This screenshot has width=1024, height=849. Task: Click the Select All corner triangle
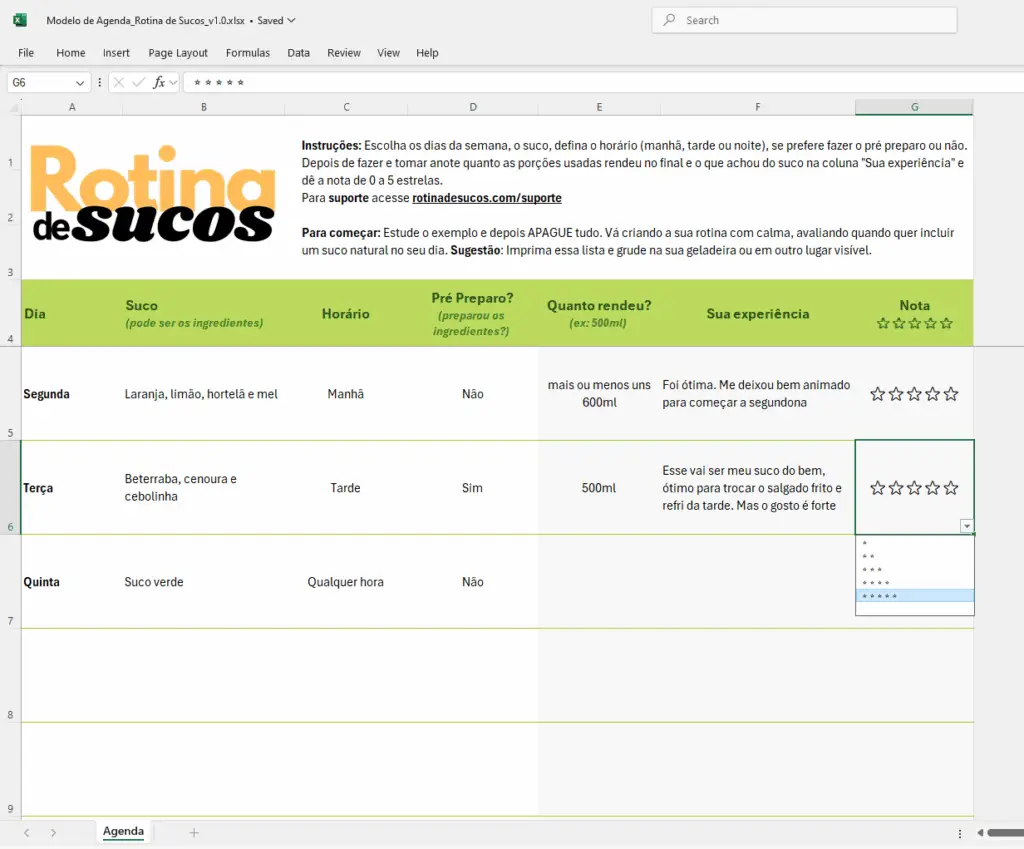click(14, 108)
